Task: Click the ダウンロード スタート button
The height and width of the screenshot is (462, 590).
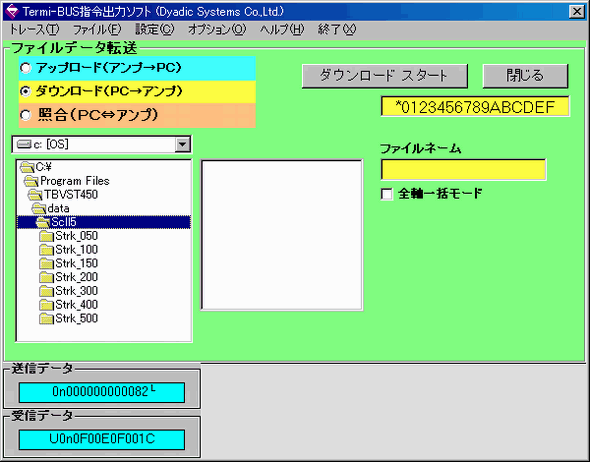Action: pyautogui.click(x=385, y=76)
